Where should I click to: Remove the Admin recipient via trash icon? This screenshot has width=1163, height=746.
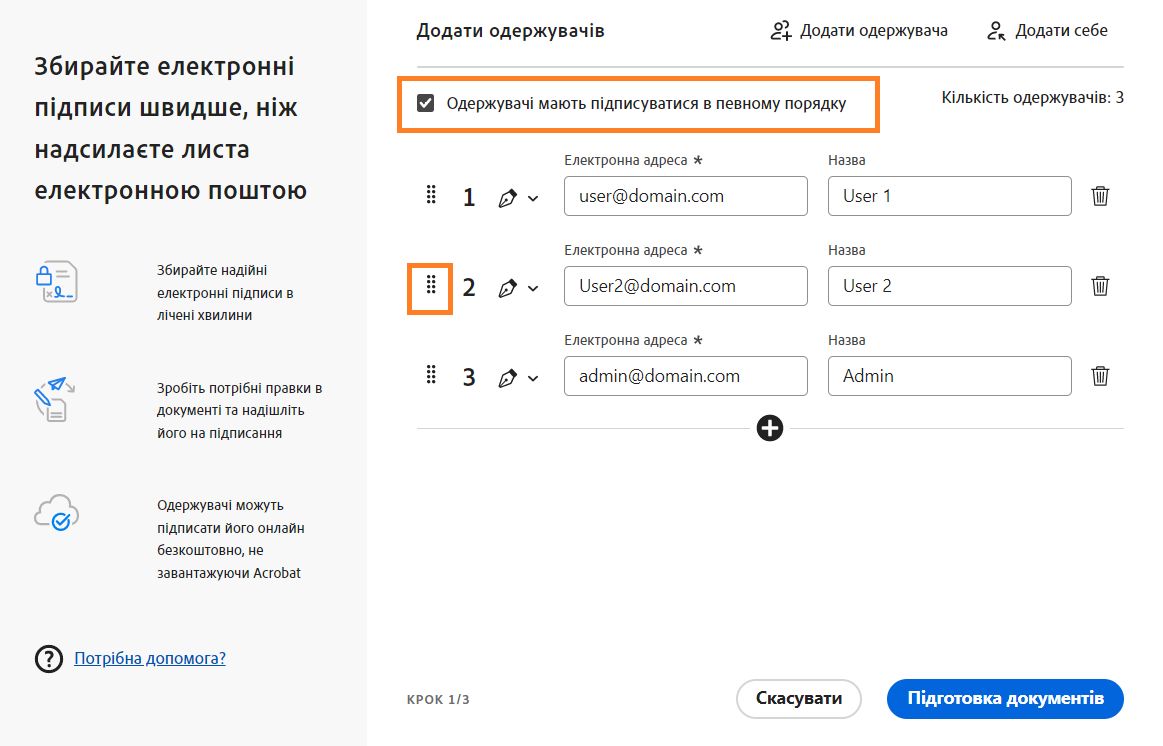(x=1100, y=376)
